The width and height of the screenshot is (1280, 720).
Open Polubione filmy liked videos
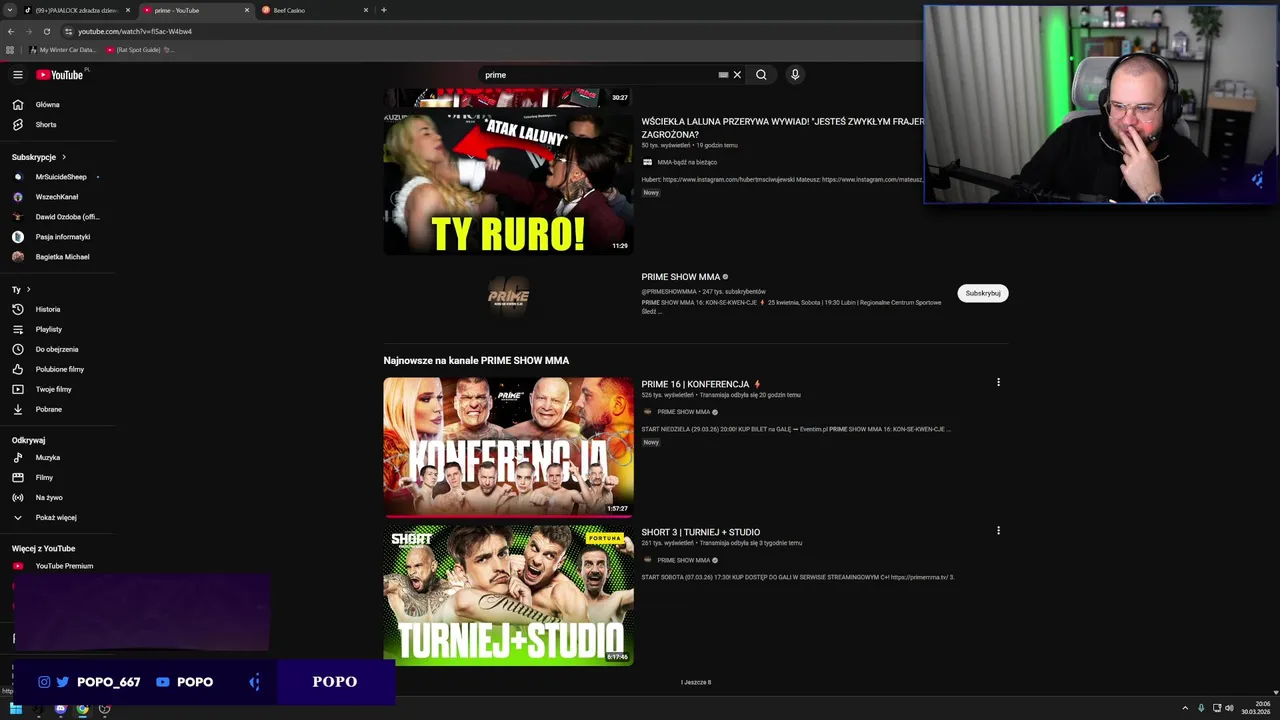59,369
